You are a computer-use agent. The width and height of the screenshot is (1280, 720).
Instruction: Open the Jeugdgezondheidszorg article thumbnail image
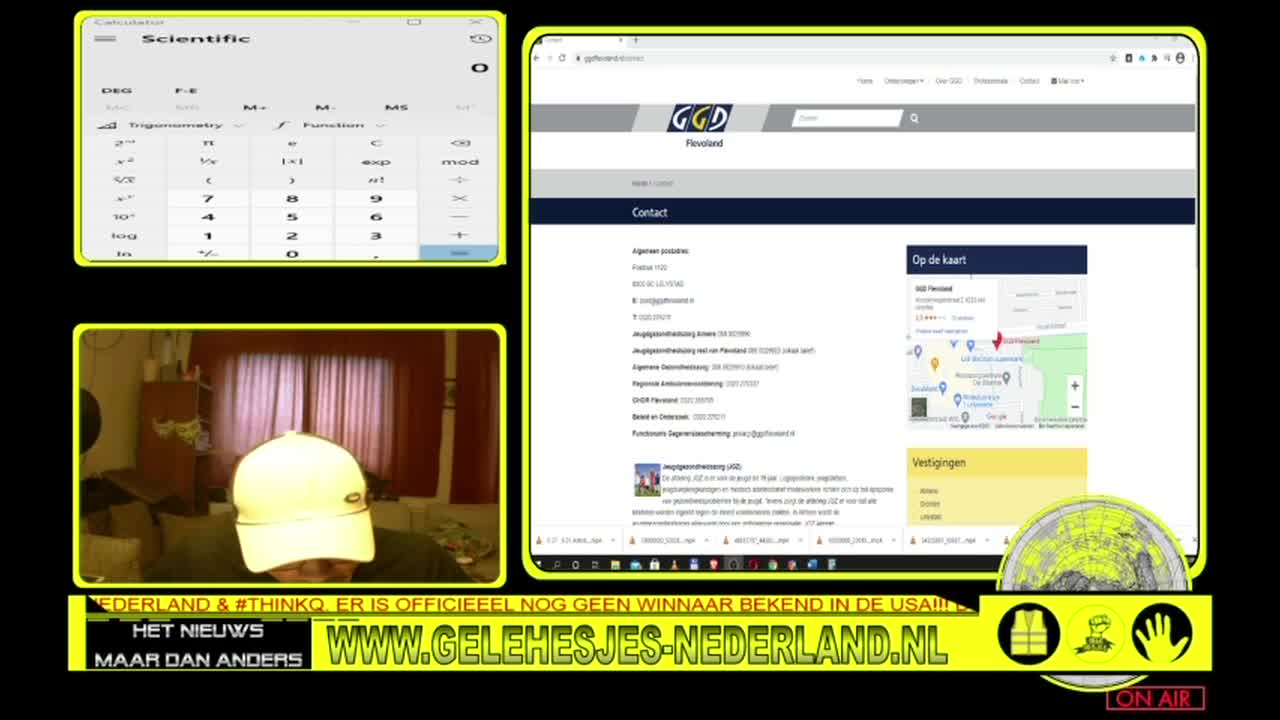(x=647, y=480)
